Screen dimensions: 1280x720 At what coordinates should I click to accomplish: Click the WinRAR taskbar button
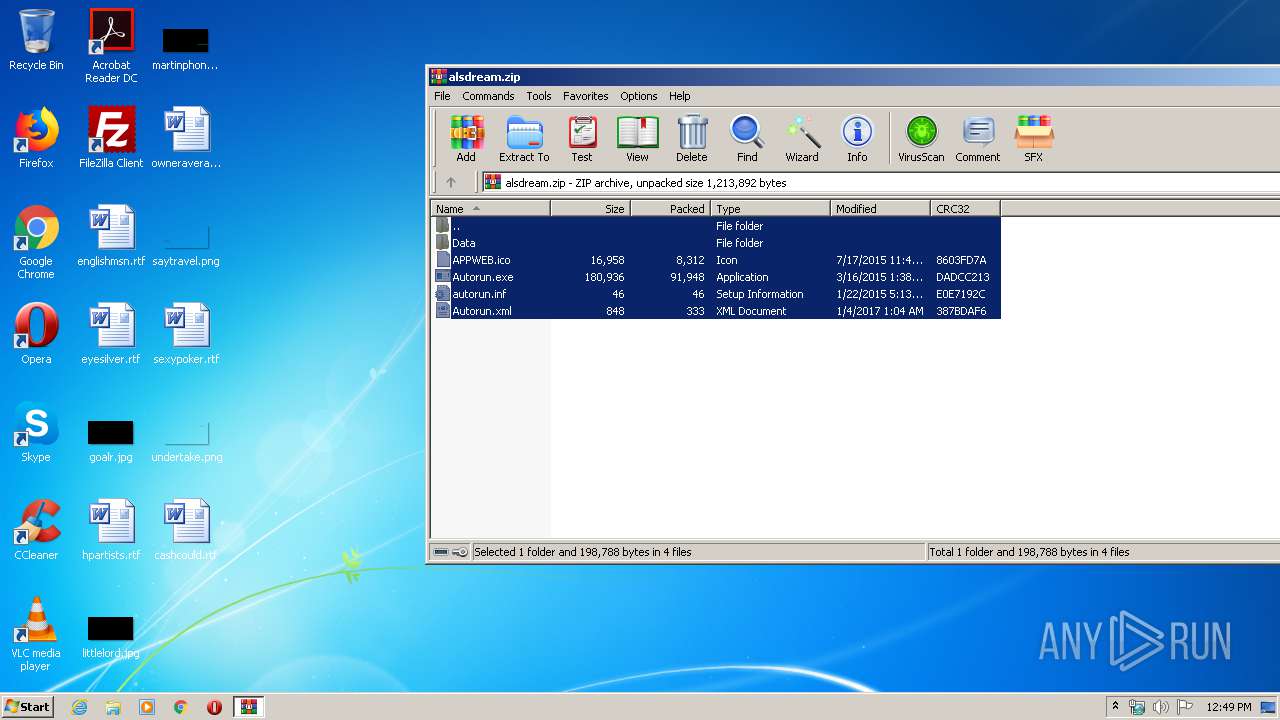(248, 707)
